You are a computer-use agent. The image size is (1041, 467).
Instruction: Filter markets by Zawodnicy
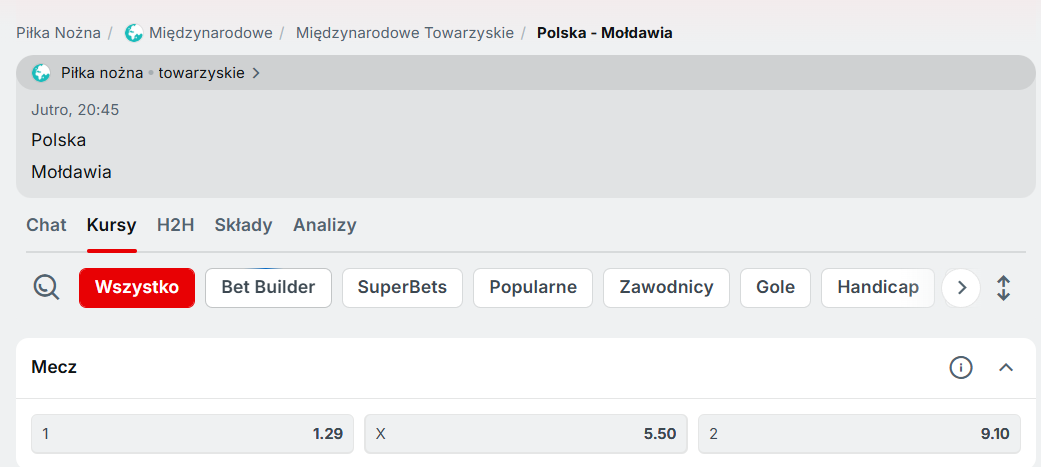[666, 288]
